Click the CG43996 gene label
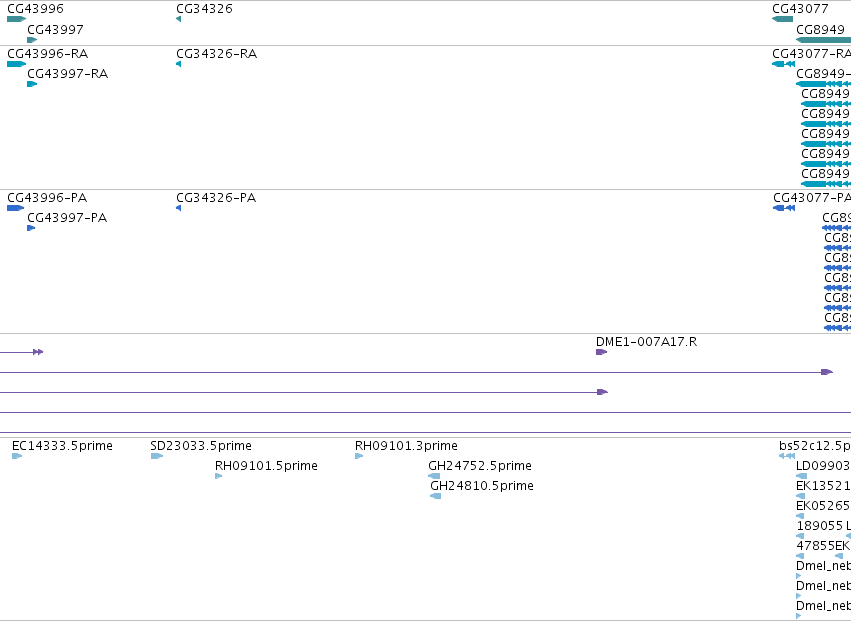 point(35,9)
